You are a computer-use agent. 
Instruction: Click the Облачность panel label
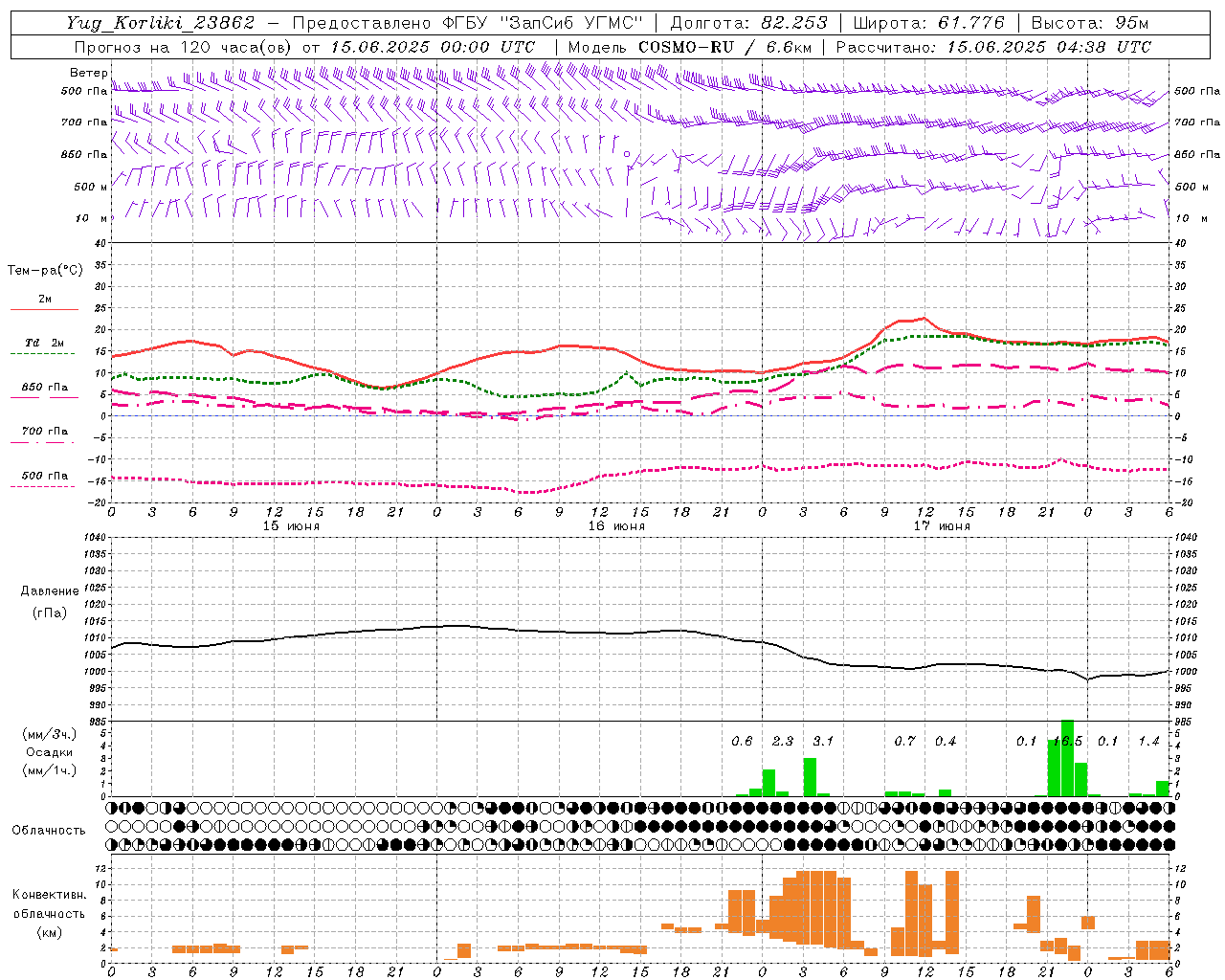click(49, 831)
